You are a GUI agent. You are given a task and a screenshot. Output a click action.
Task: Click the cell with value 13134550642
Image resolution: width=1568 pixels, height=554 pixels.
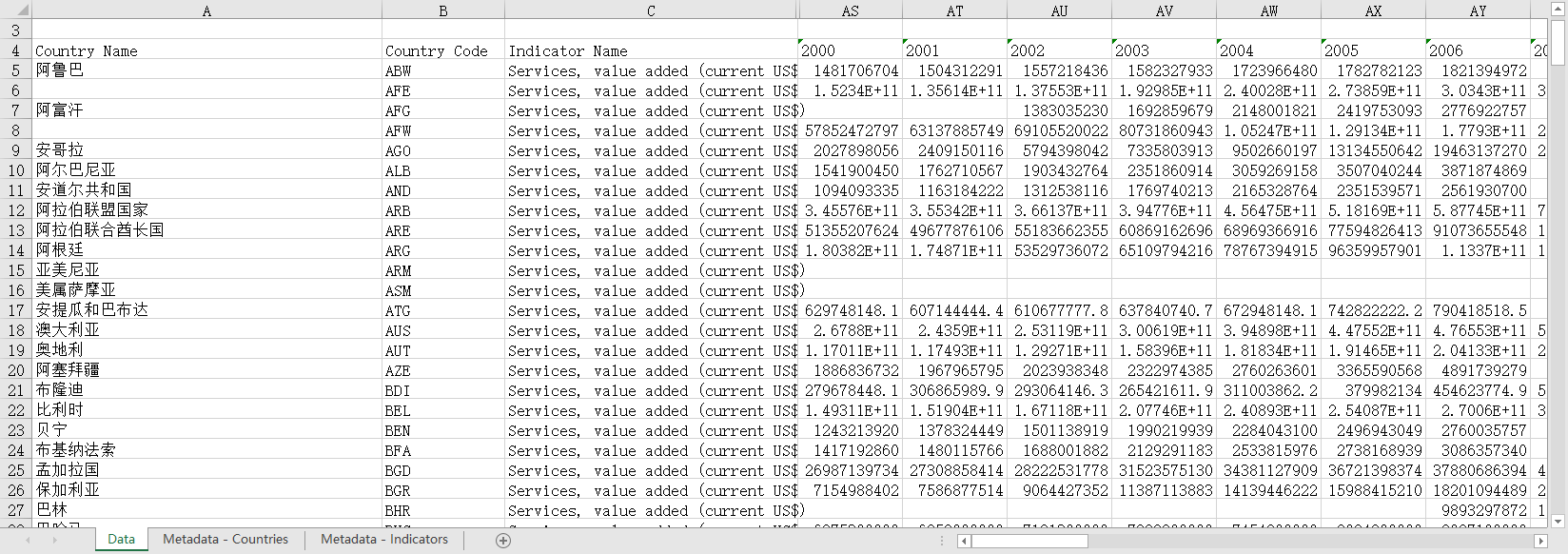(x=1374, y=150)
